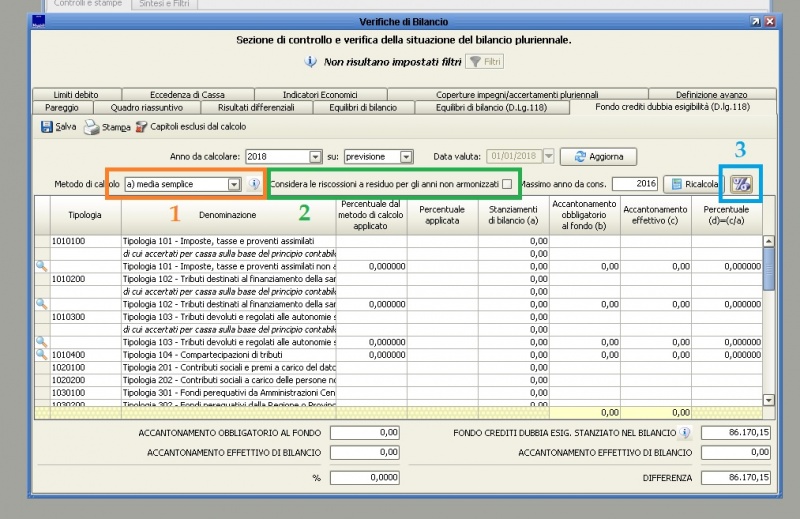The width and height of the screenshot is (800, 519).
Task: Click info icon beside Fondo crediti stanziato
Action: [685, 433]
